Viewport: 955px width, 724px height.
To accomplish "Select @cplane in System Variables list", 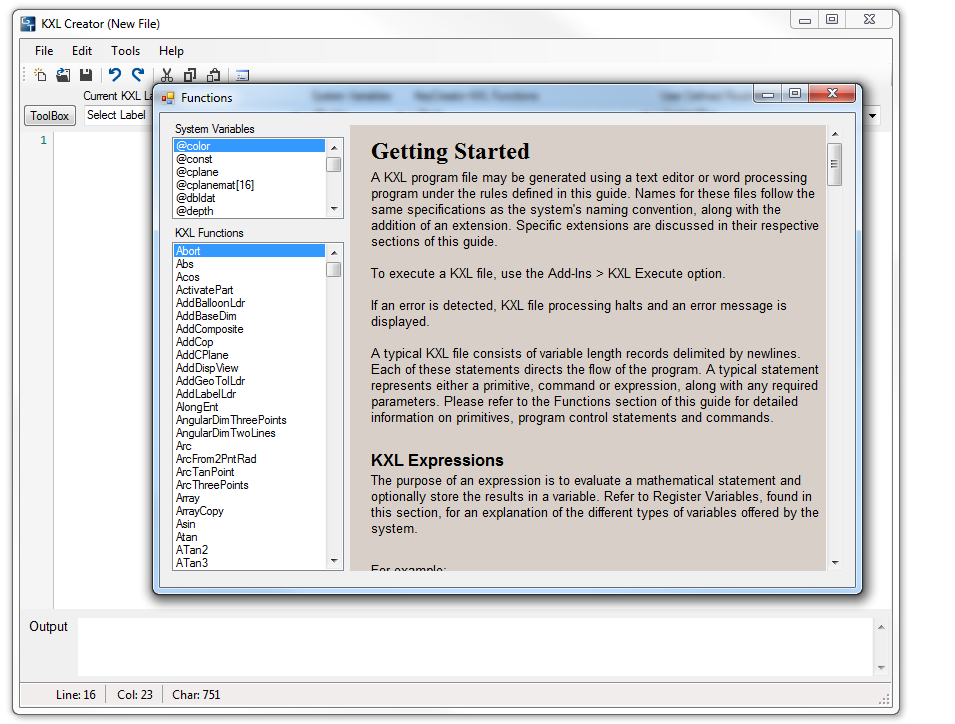I will tap(197, 172).
